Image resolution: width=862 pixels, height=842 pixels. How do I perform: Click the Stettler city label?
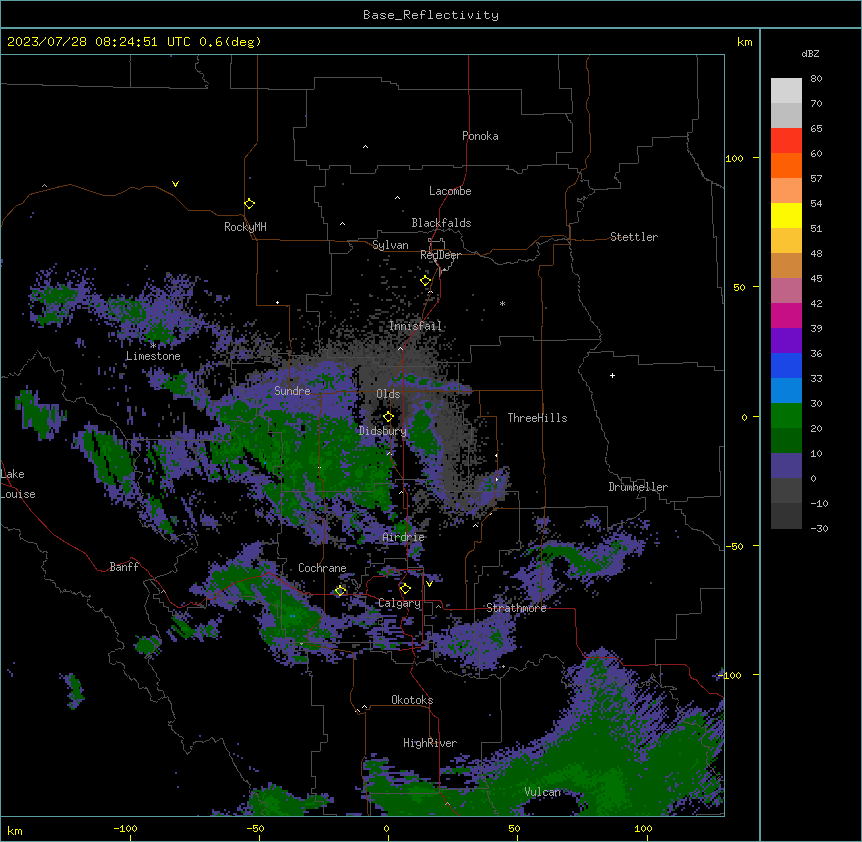[x=634, y=237]
